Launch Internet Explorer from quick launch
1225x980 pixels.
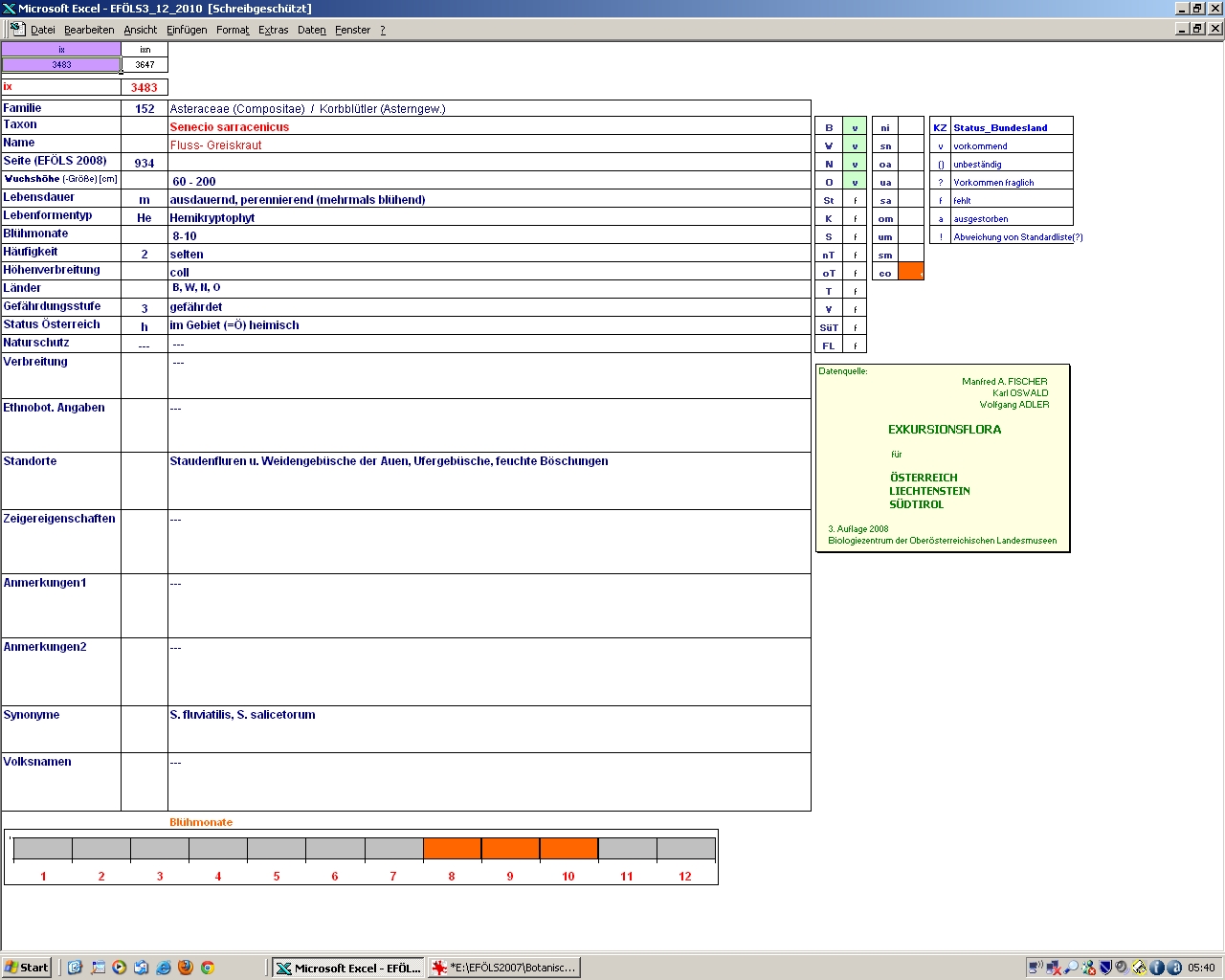[x=164, y=968]
